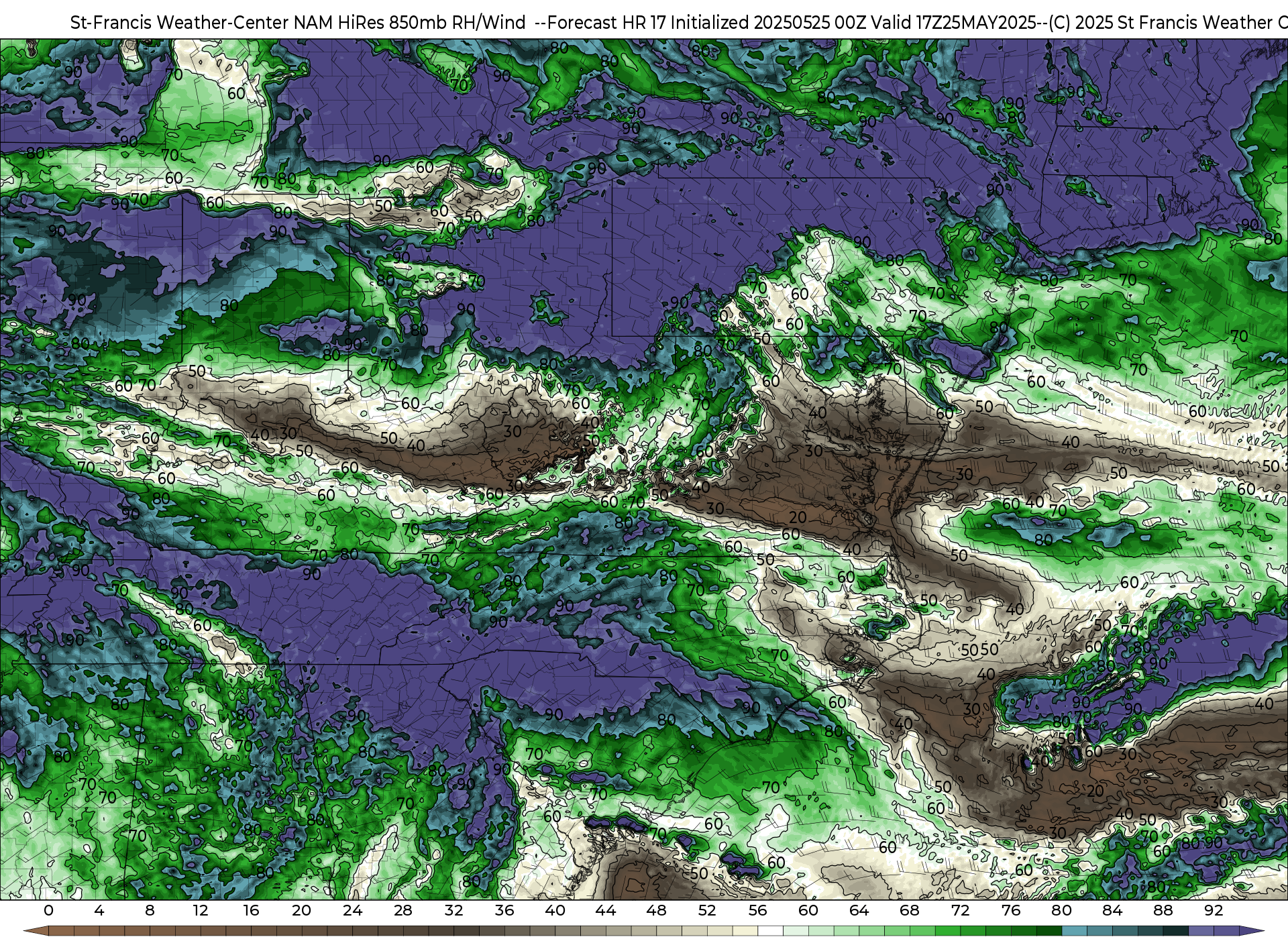Click colorbar label '84'
The width and height of the screenshot is (1288, 939).
(1112, 910)
